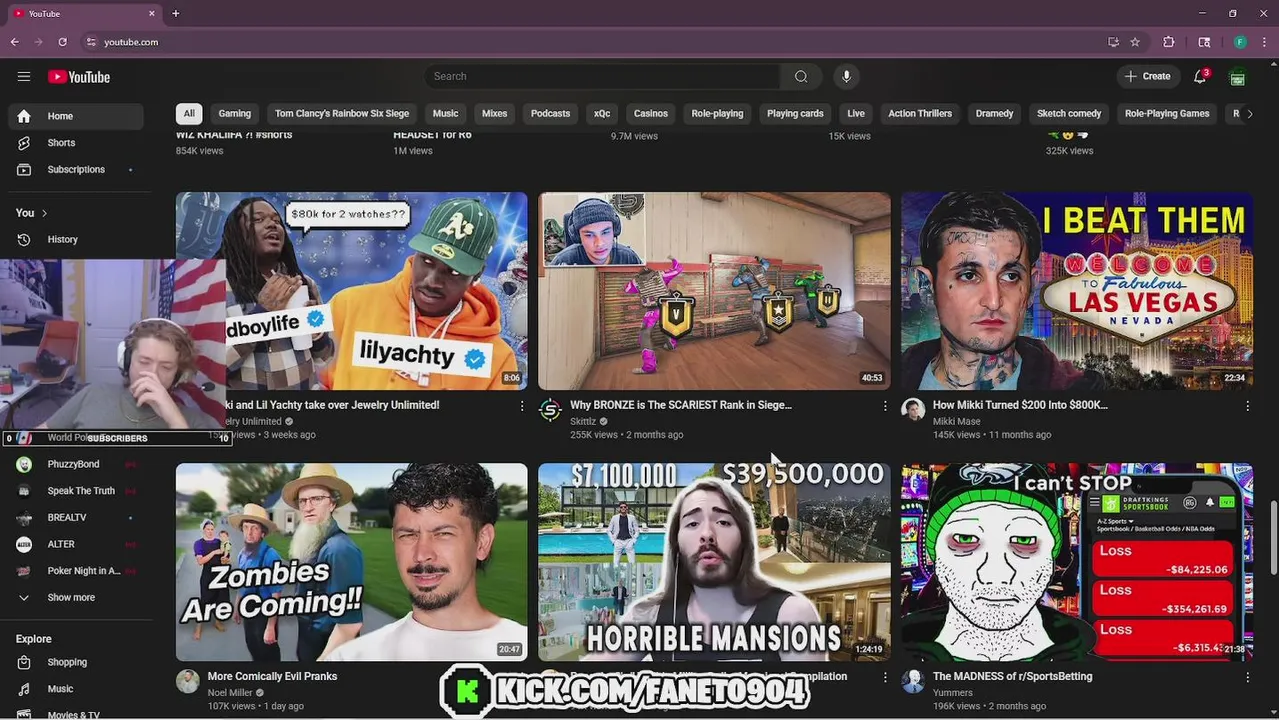Open options for Mikki $200 video
This screenshot has height=720, width=1279.
(x=1247, y=406)
